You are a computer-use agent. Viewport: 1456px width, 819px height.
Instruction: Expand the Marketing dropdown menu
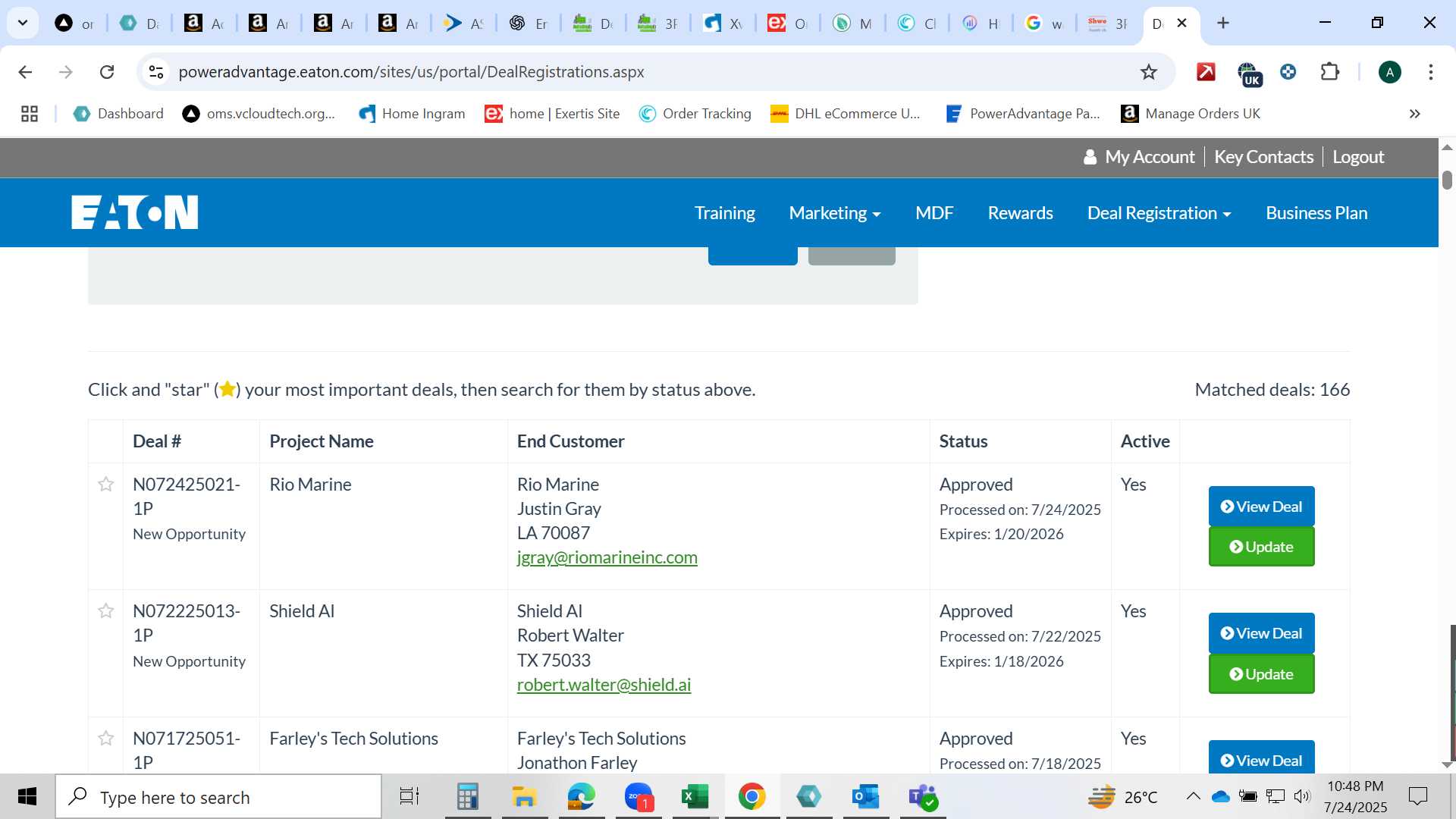(x=835, y=213)
